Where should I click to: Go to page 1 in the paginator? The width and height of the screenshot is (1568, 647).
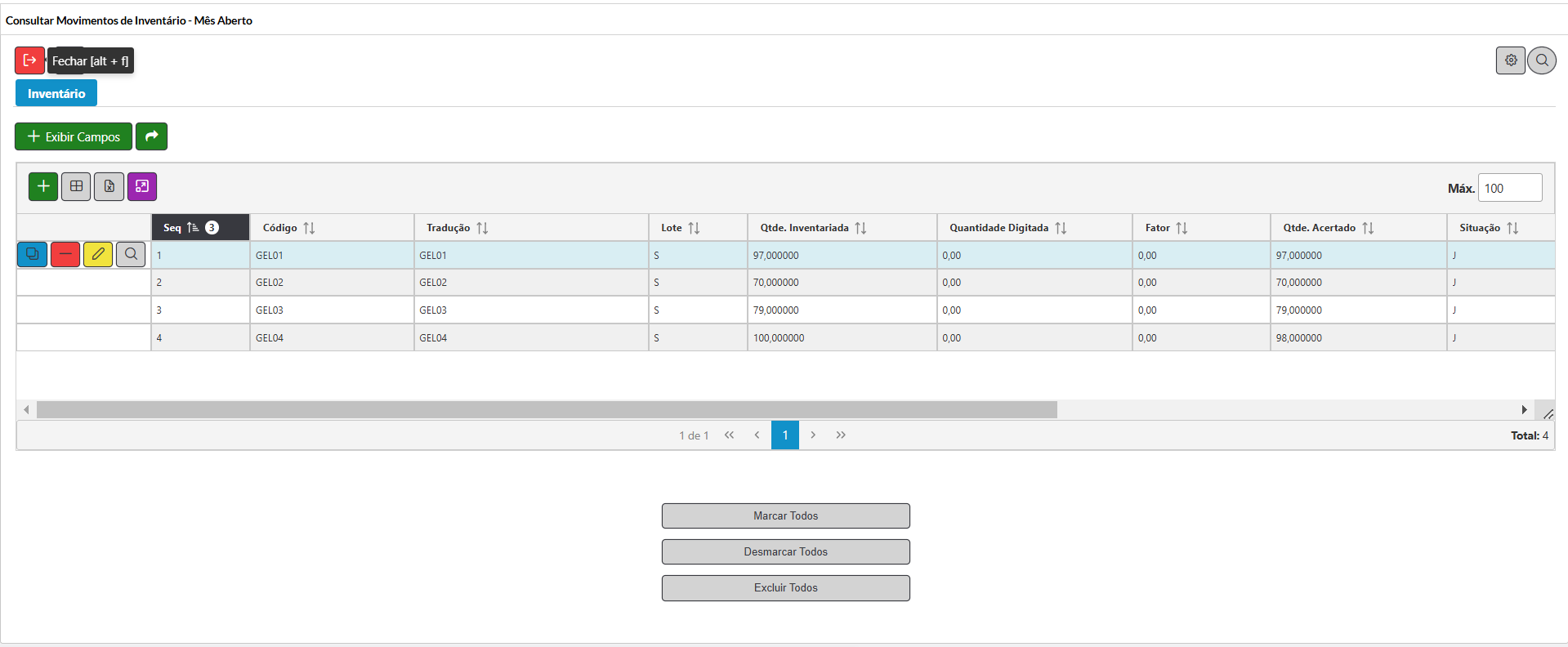784,435
